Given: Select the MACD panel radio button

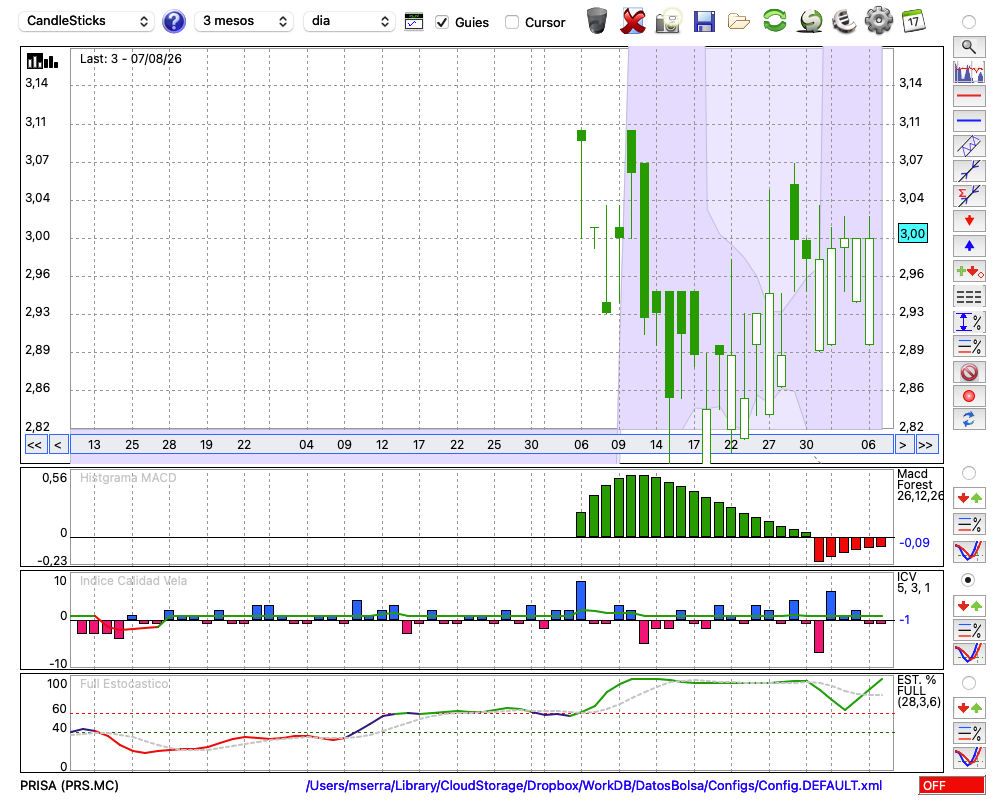Looking at the screenshot, I should [969, 473].
